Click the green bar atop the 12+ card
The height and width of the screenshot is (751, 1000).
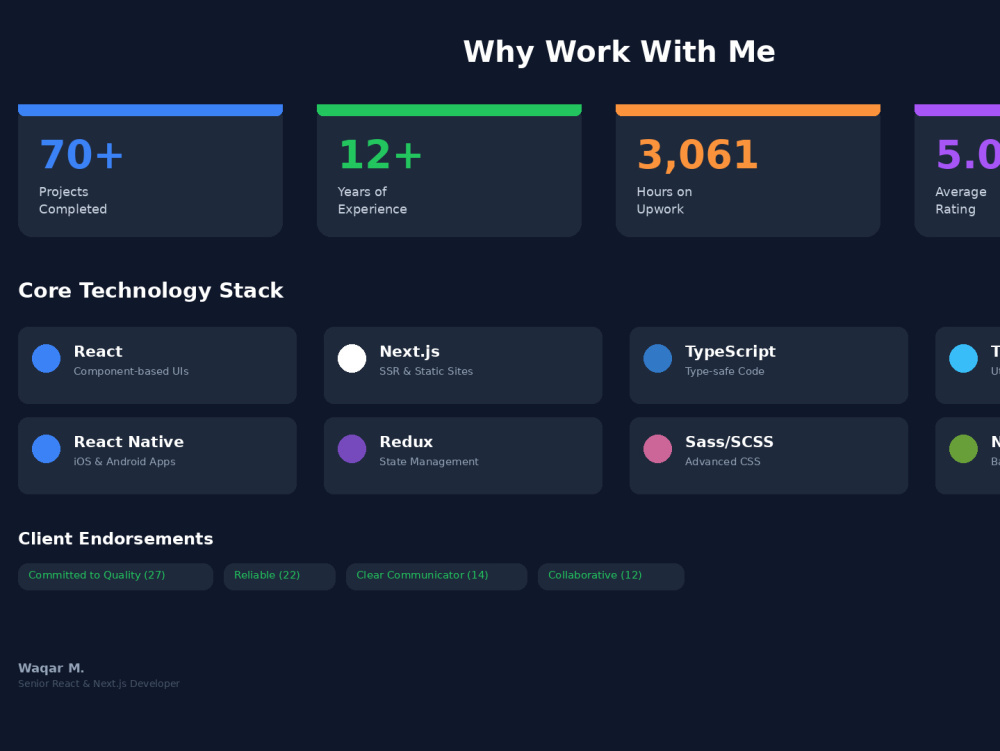coord(449,110)
